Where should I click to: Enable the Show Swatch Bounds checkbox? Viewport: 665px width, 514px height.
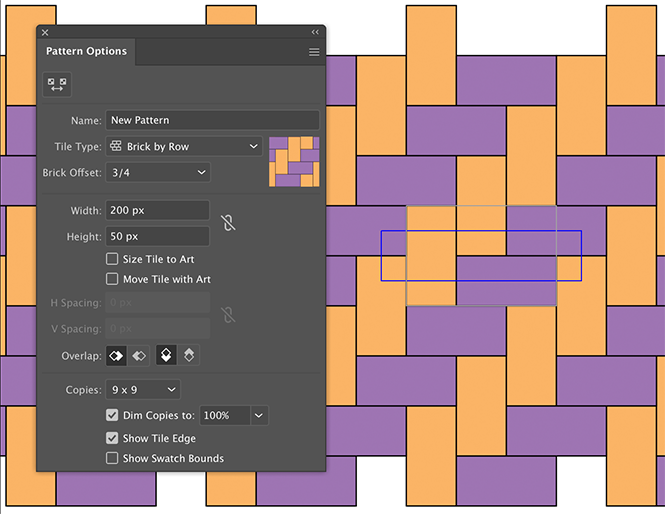(x=112, y=458)
